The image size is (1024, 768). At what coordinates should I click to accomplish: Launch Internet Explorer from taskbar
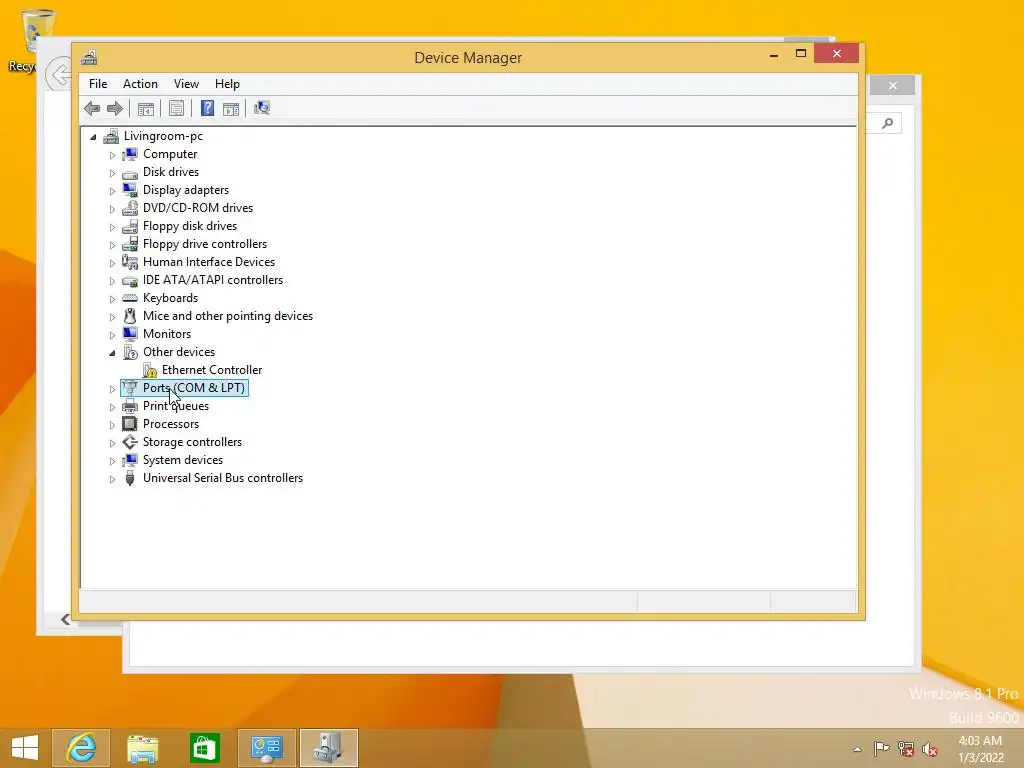[x=81, y=748]
